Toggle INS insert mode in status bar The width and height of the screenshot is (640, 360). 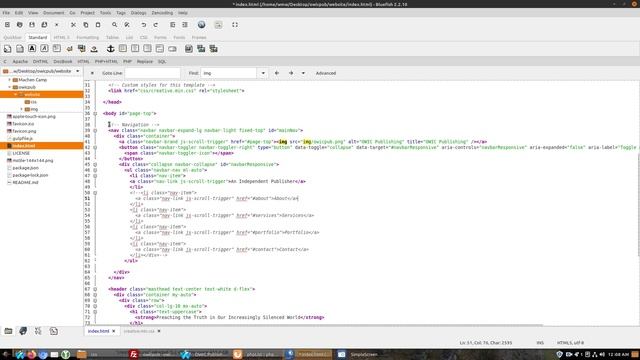[x=540, y=343]
